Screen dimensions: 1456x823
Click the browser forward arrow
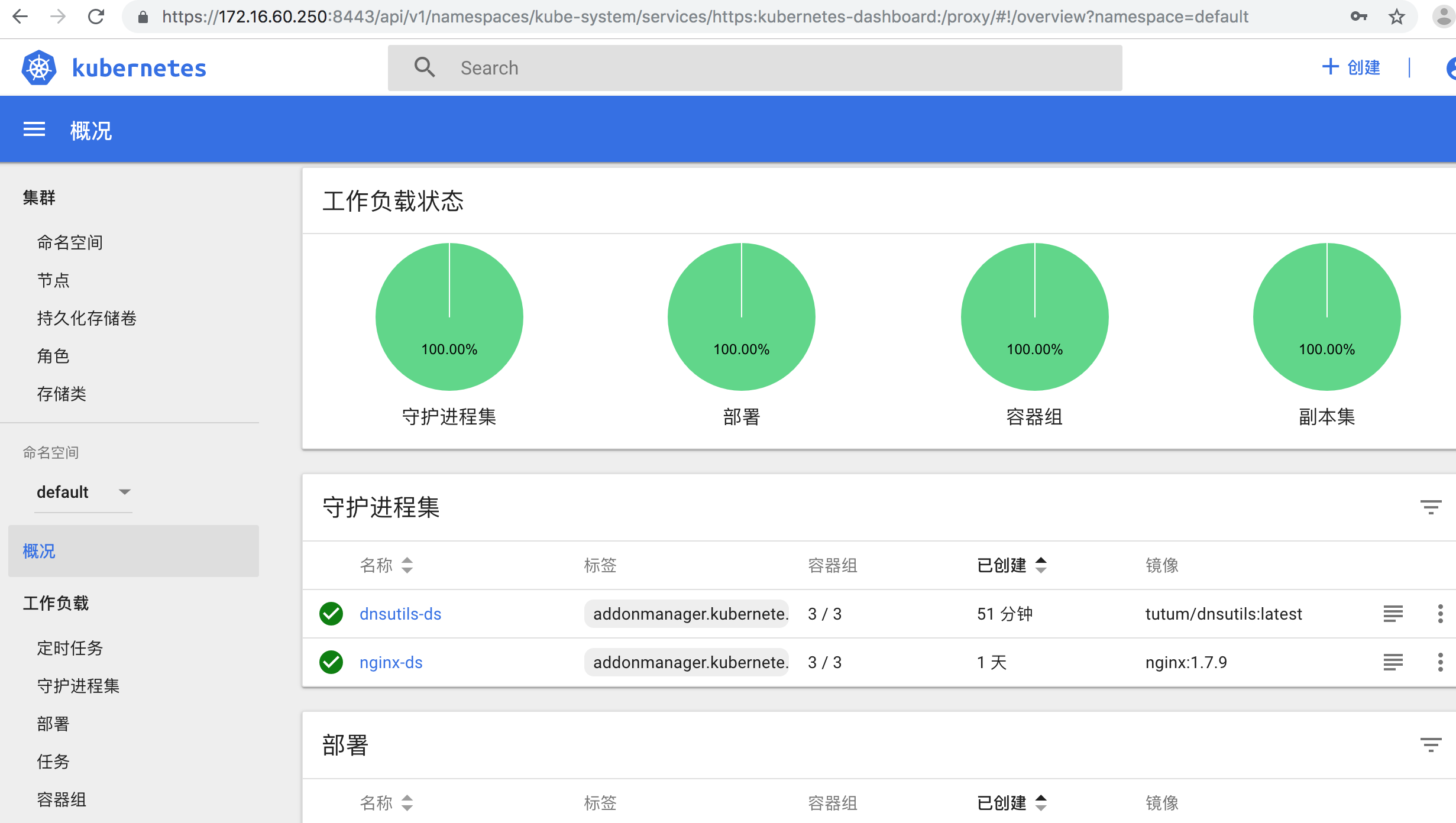58,17
